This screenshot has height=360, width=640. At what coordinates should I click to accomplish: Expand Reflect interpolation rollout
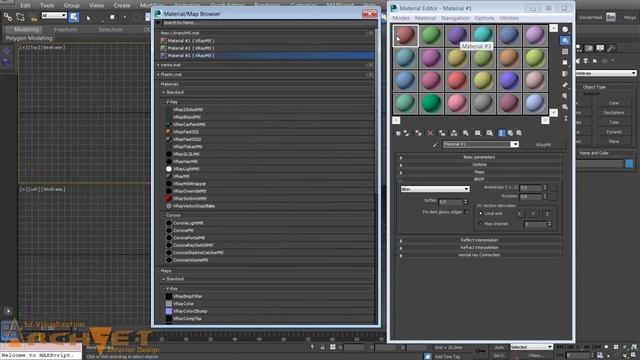point(480,240)
